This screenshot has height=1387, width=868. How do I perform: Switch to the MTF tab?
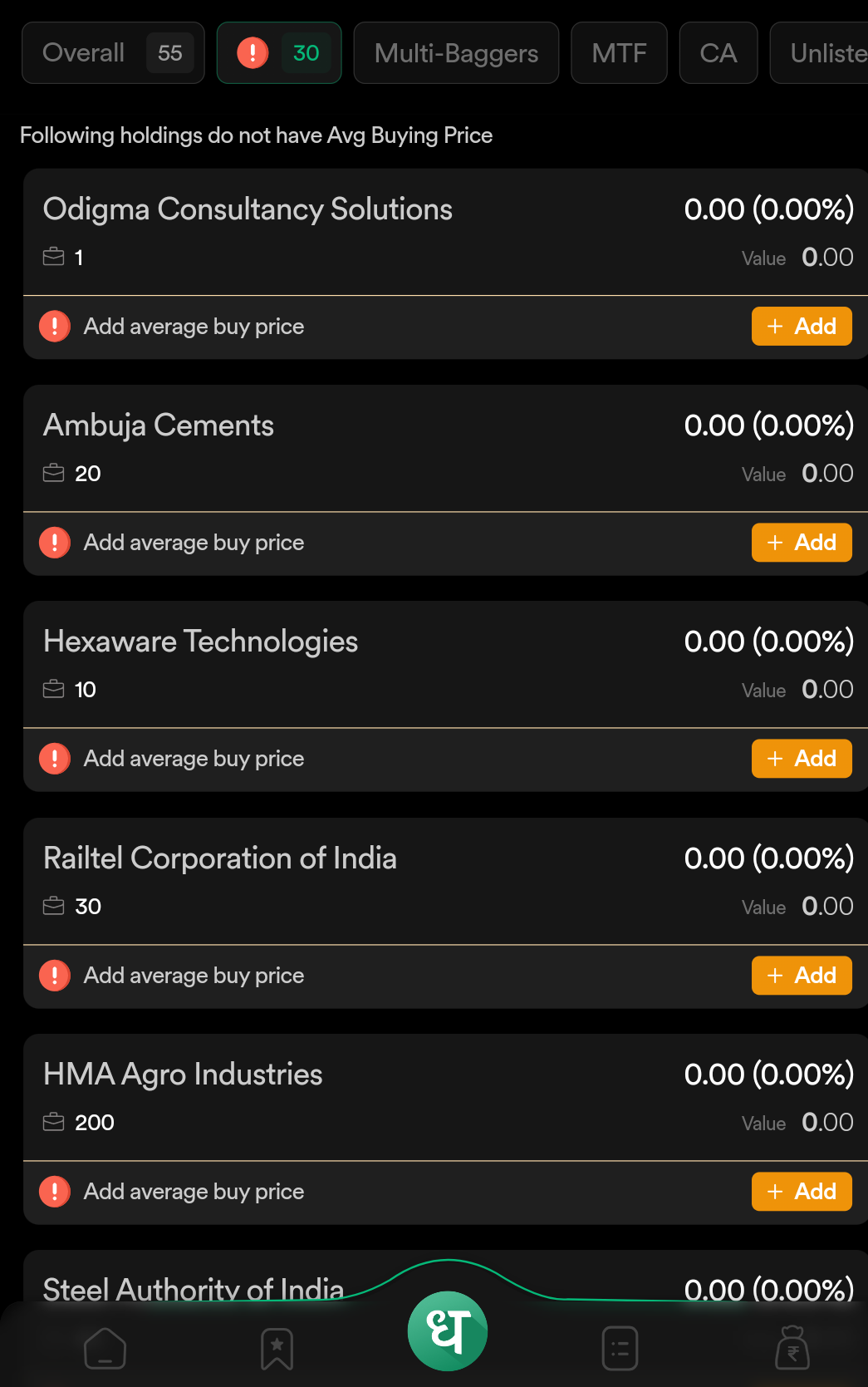pos(619,53)
